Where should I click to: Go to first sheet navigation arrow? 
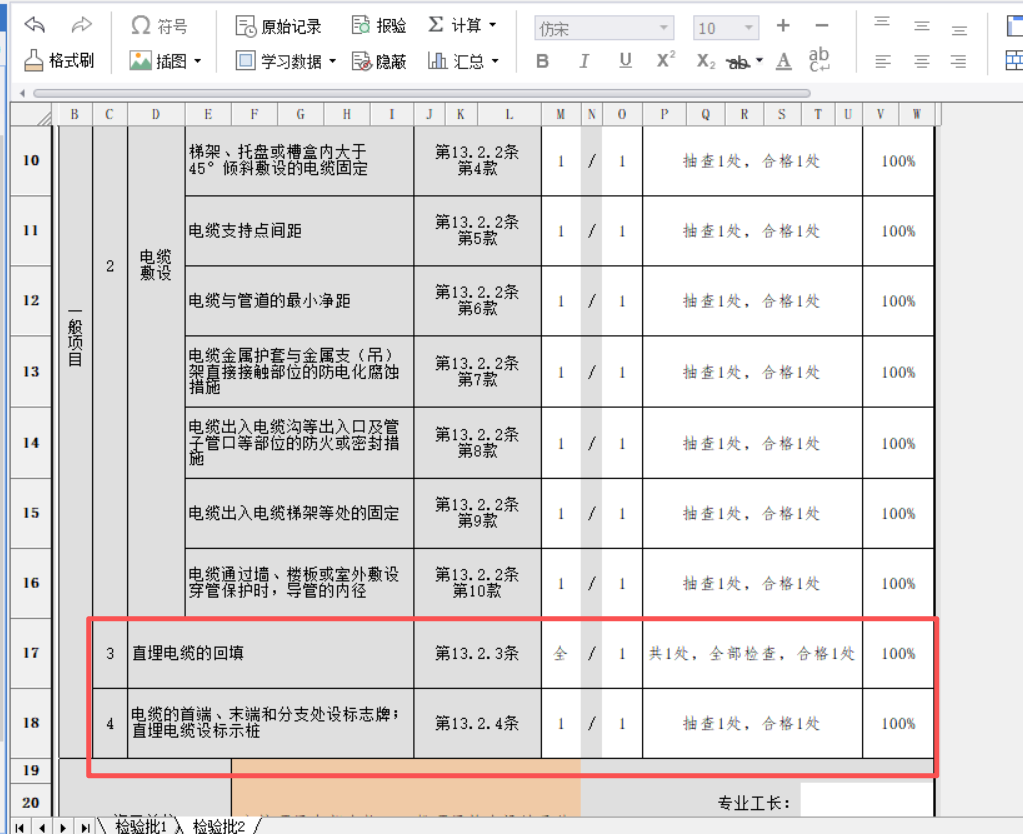[20, 827]
